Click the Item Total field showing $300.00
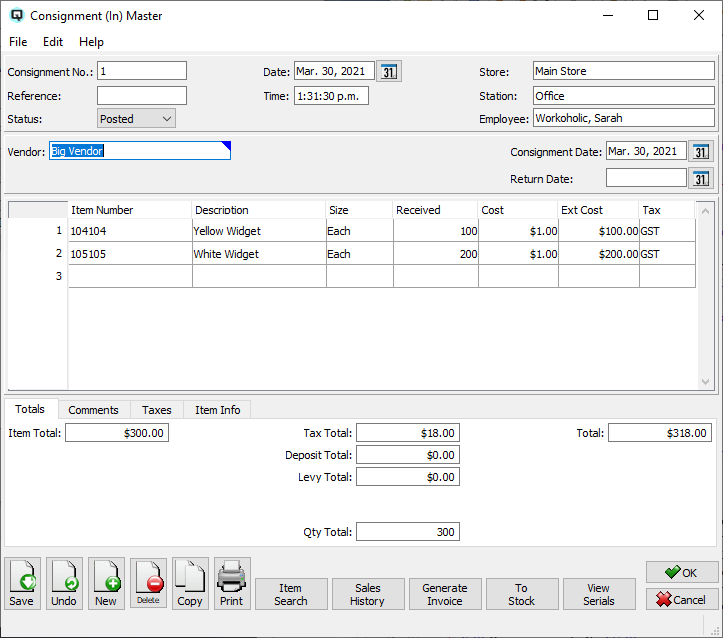Screen dimensions: 723x638 pyautogui.click(x=117, y=433)
